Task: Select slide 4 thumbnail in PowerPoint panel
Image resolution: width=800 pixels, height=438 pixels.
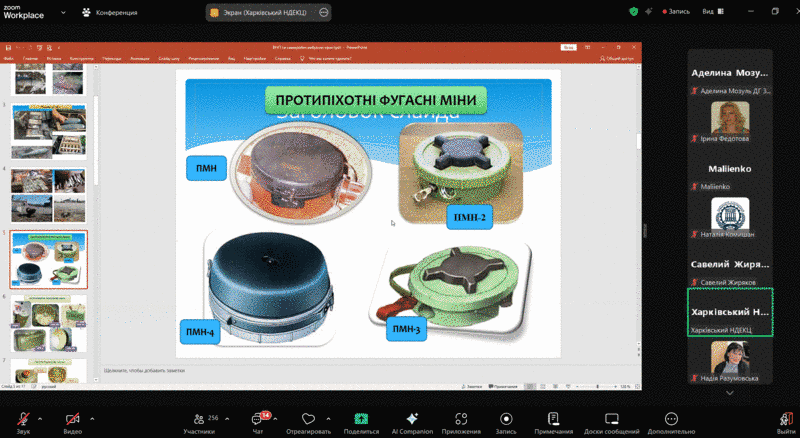Action: [x=49, y=196]
